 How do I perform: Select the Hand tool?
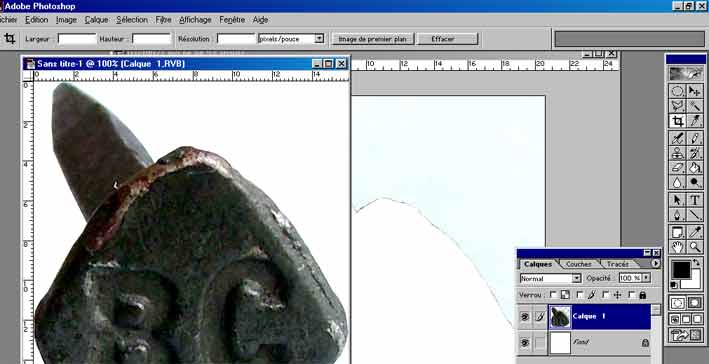tap(677, 247)
